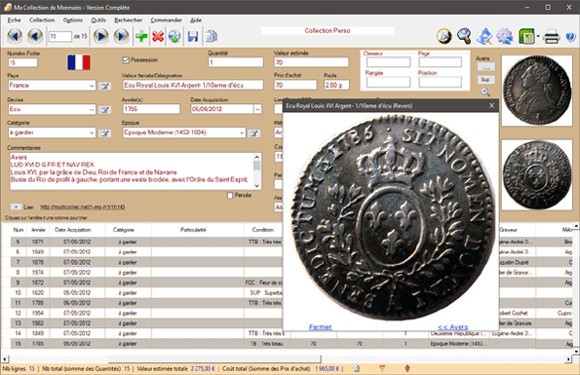Sort table by Catégorie column header
580x375 pixels.
(x=124, y=230)
